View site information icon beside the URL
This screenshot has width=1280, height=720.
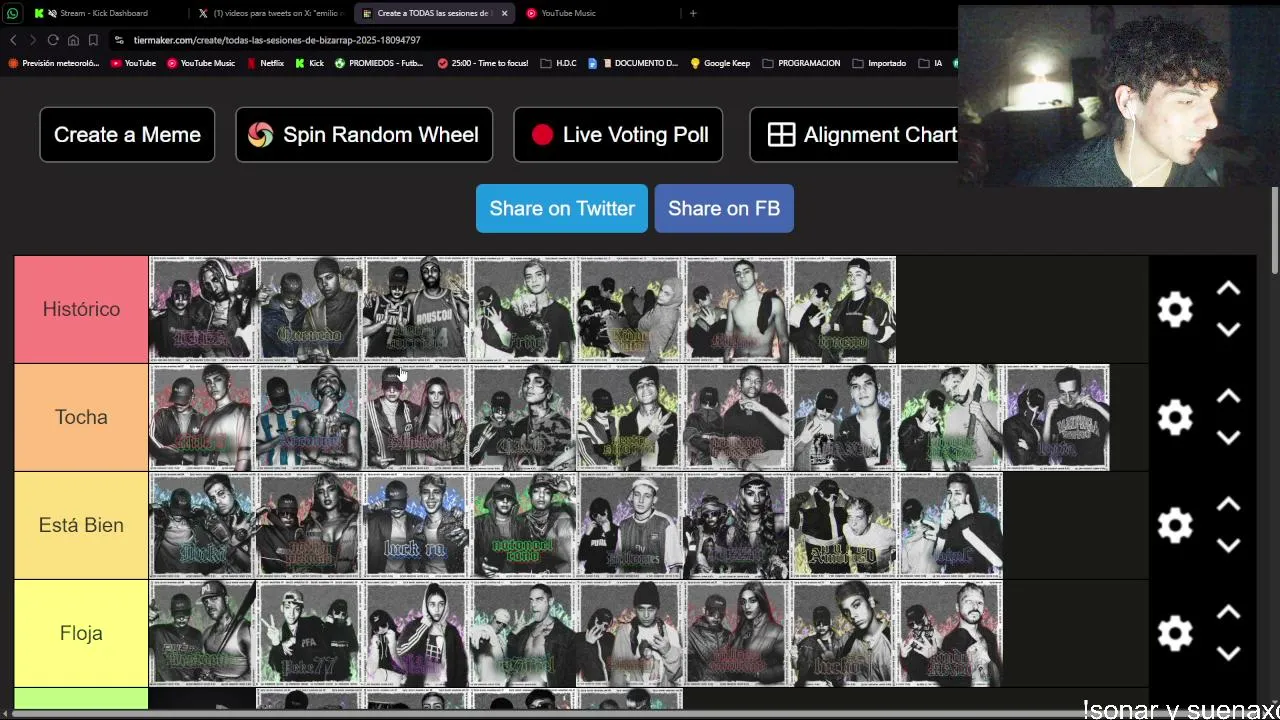pos(120,40)
